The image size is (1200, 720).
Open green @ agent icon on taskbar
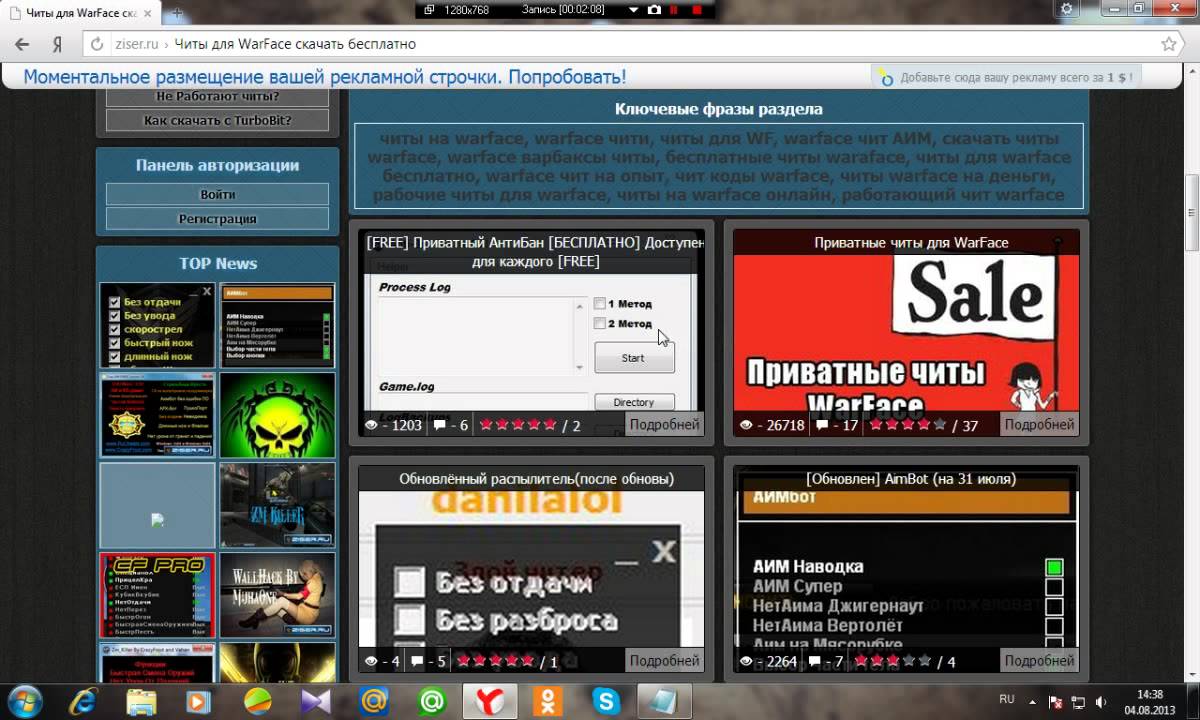(x=432, y=701)
